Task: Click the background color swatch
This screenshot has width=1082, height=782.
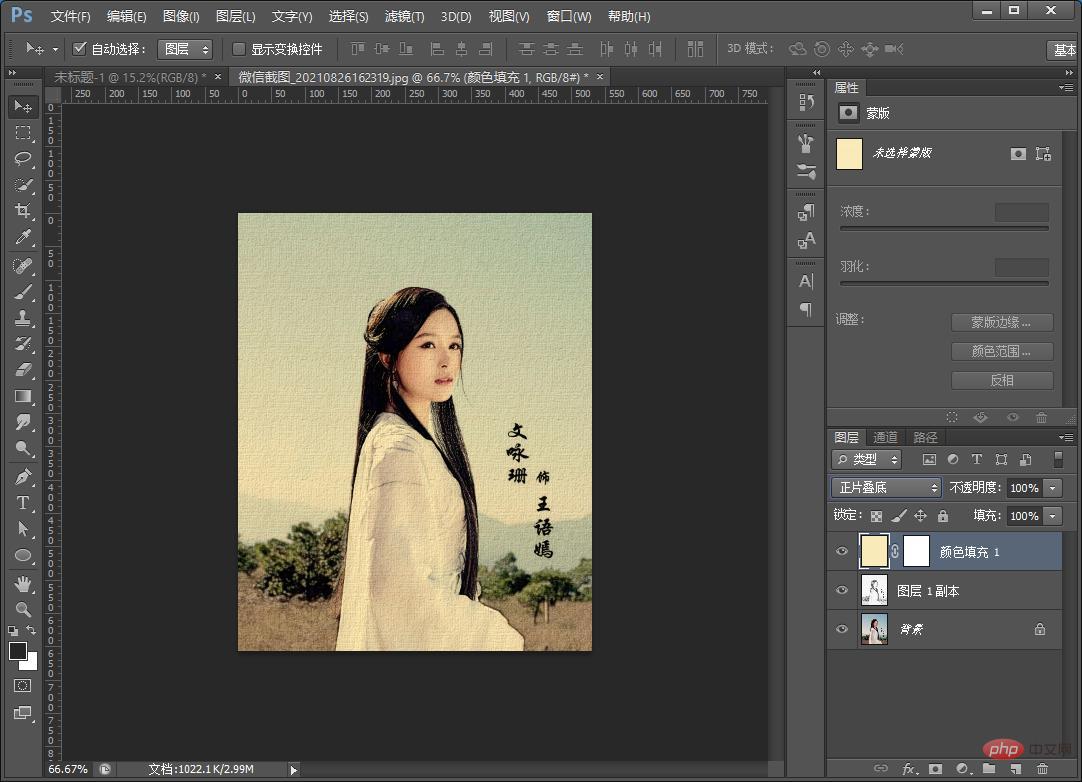Action: (x=32, y=665)
